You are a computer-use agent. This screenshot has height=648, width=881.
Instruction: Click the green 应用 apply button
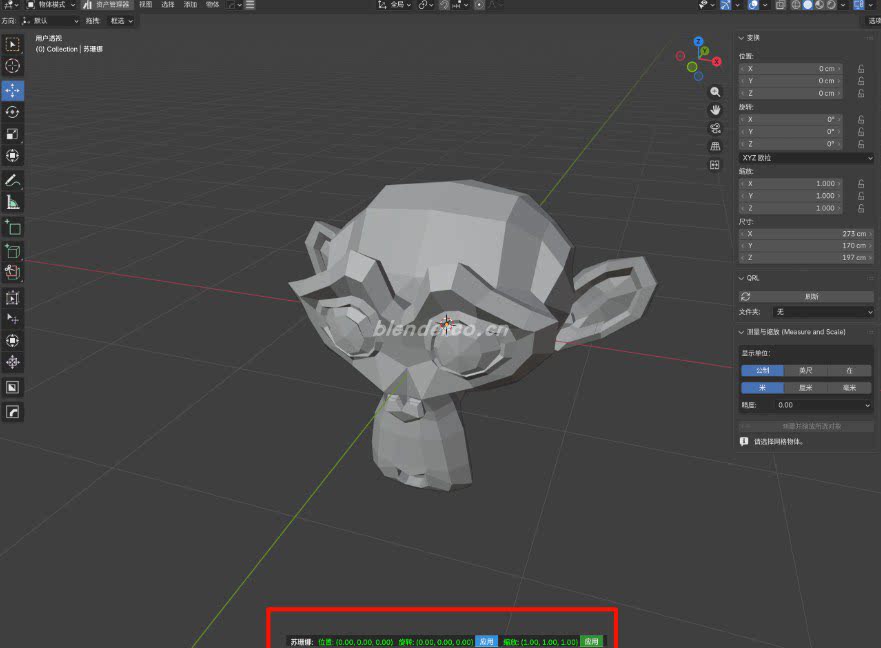(x=591, y=641)
